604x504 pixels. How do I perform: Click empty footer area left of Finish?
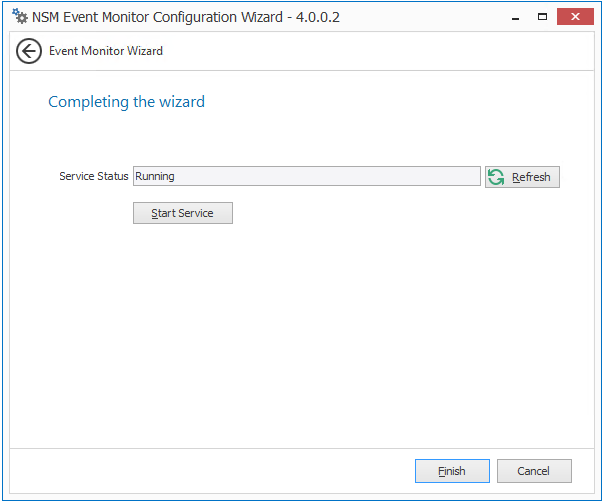click(212, 471)
